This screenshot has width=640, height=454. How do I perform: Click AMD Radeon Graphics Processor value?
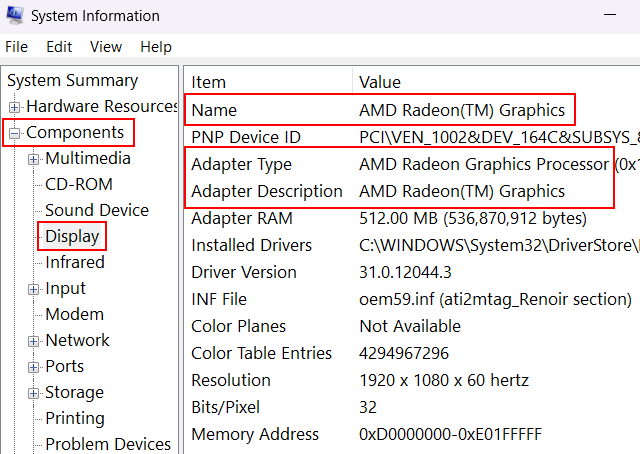(484, 165)
